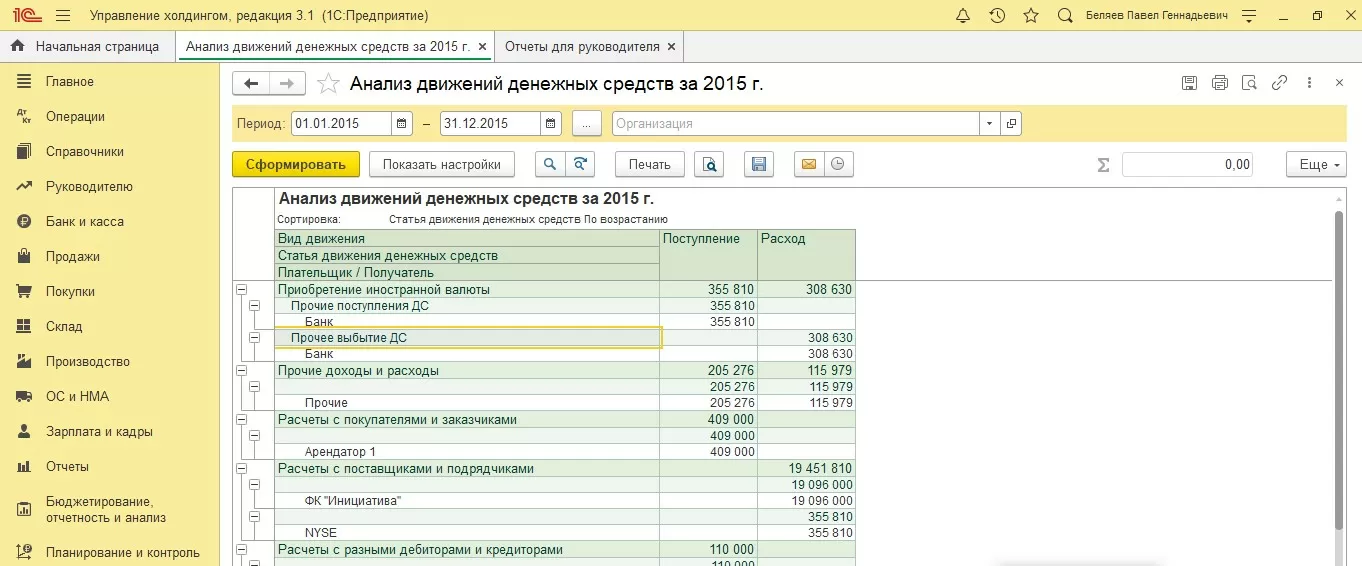Click the magnifier find icon in report toolbar
Viewport: 1362px width, 566px height.
tap(550, 165)
